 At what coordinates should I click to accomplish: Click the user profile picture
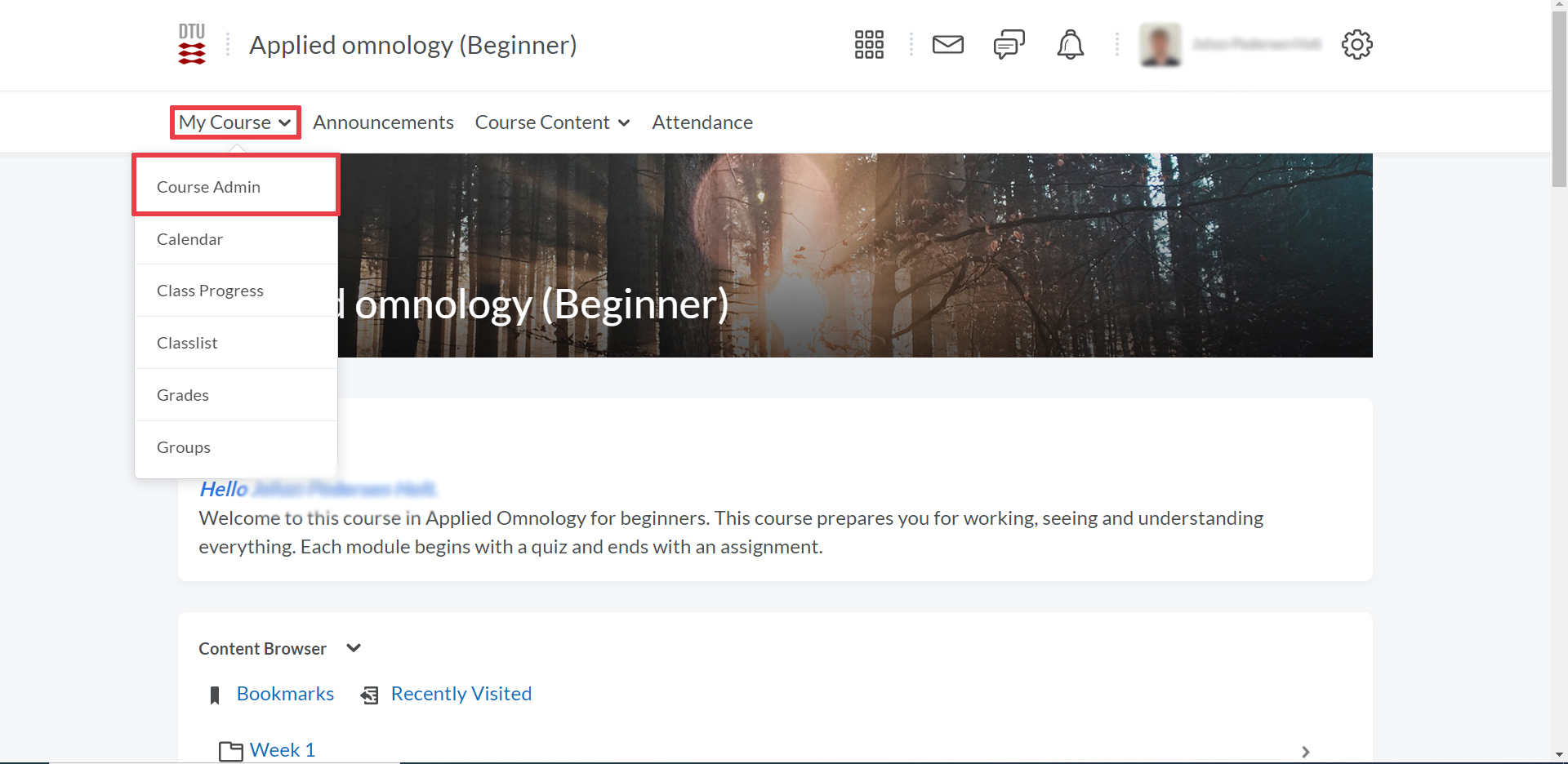click(1160, 45)
